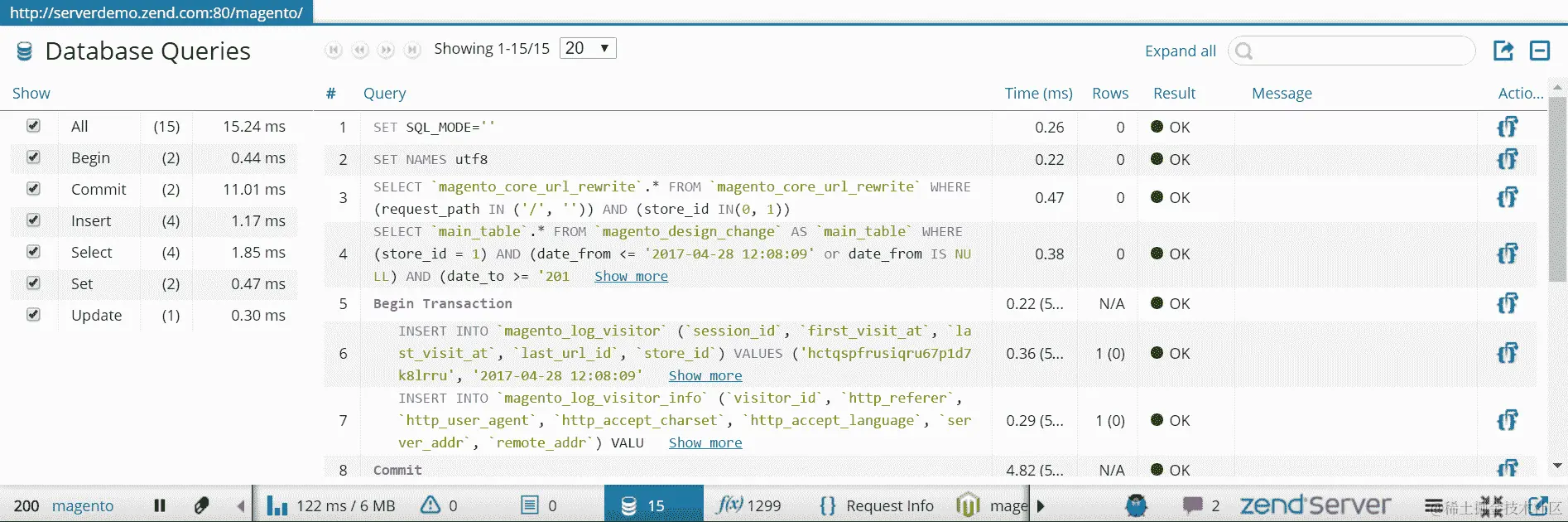Show more of query 4

tap(631, 276)
